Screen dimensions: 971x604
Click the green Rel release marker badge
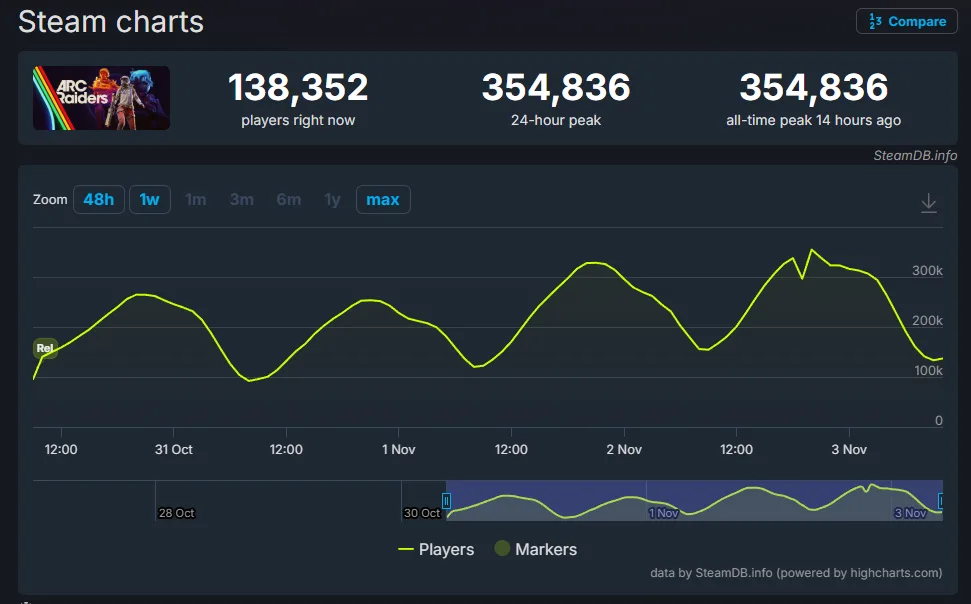pyautogui.click(x=45, y=348)
